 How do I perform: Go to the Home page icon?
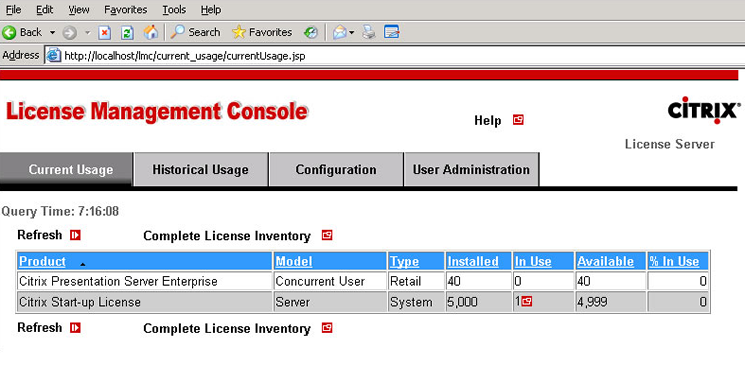151,32
